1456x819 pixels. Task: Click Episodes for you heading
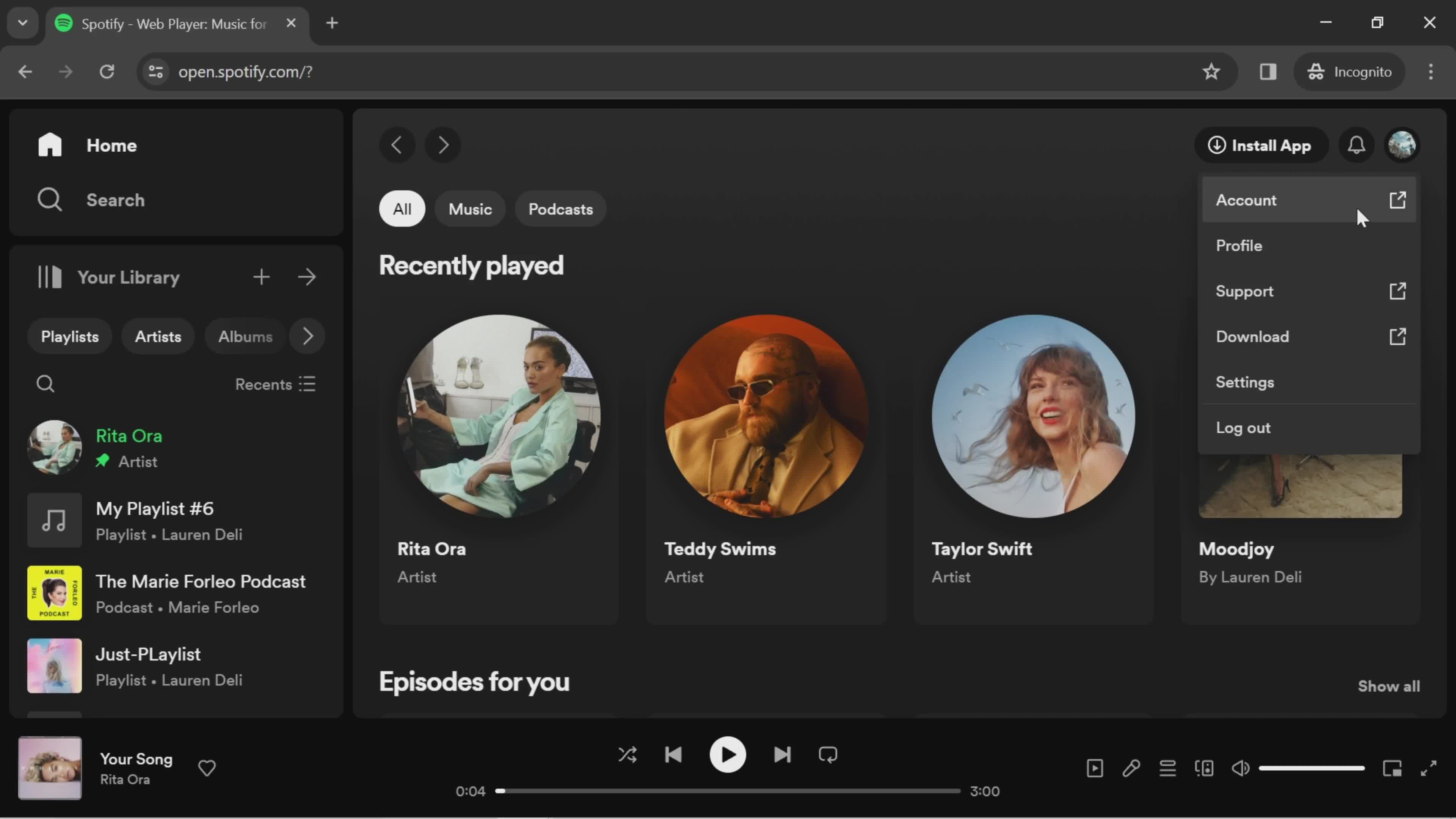tap(474, 682)
